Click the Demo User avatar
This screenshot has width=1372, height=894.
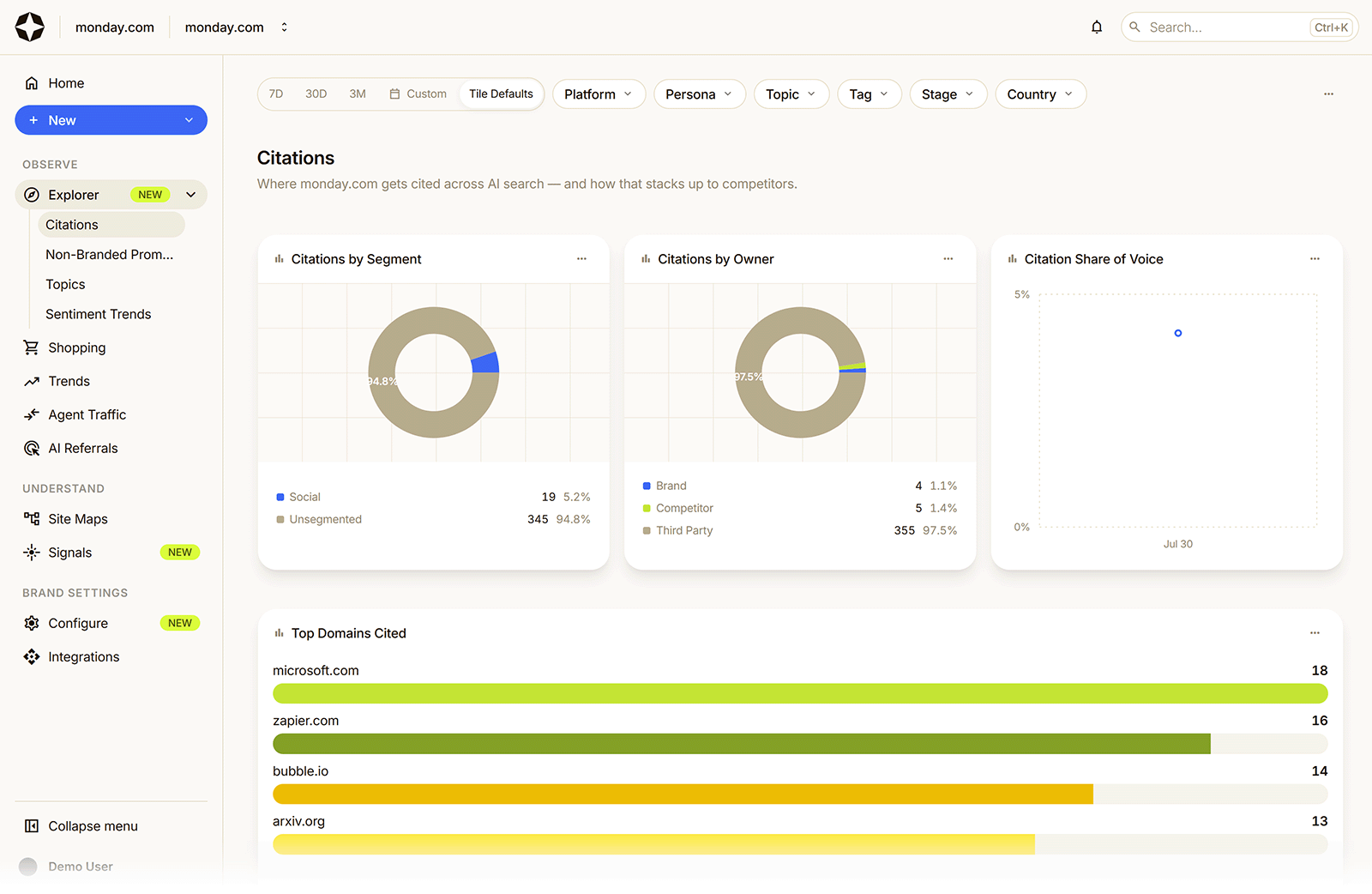tap(28, 867)
